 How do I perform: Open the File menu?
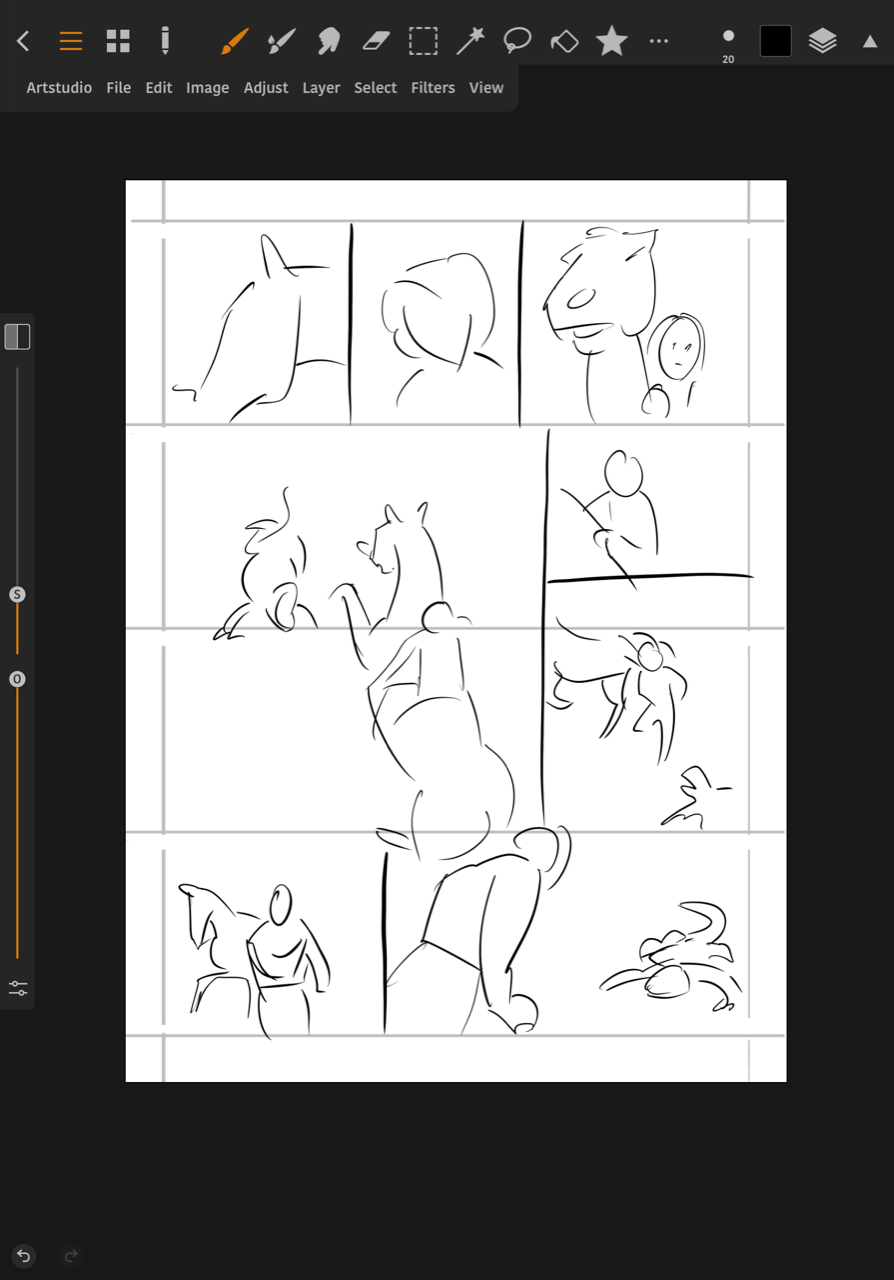119,88
